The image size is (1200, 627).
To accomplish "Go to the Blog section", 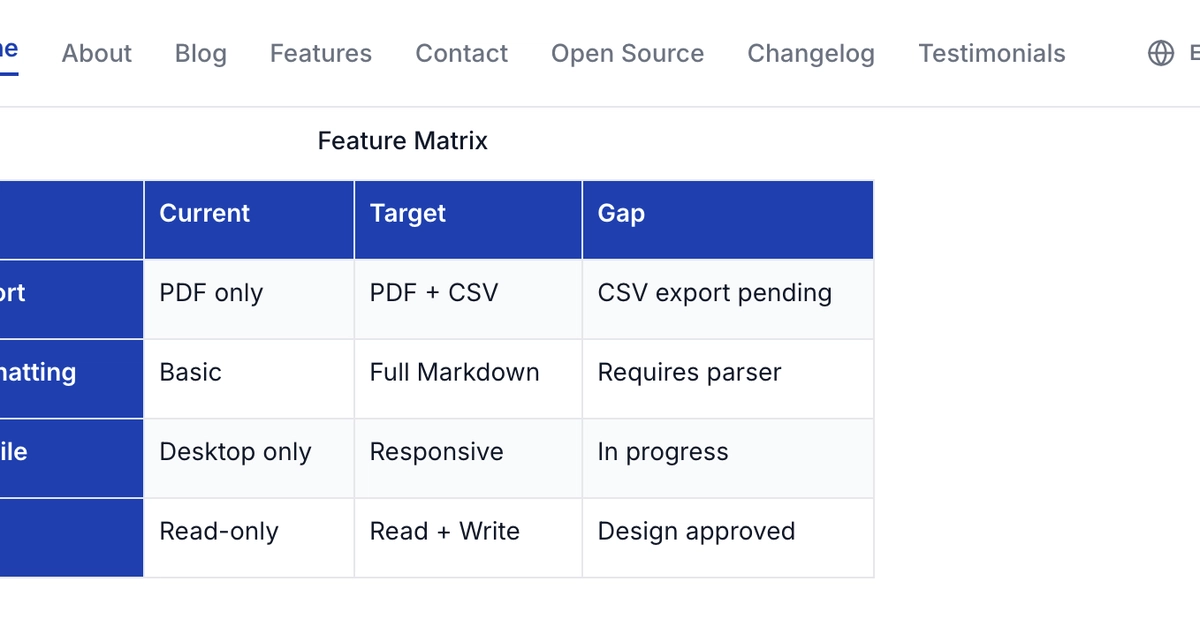I will click(x=201, y=53).
